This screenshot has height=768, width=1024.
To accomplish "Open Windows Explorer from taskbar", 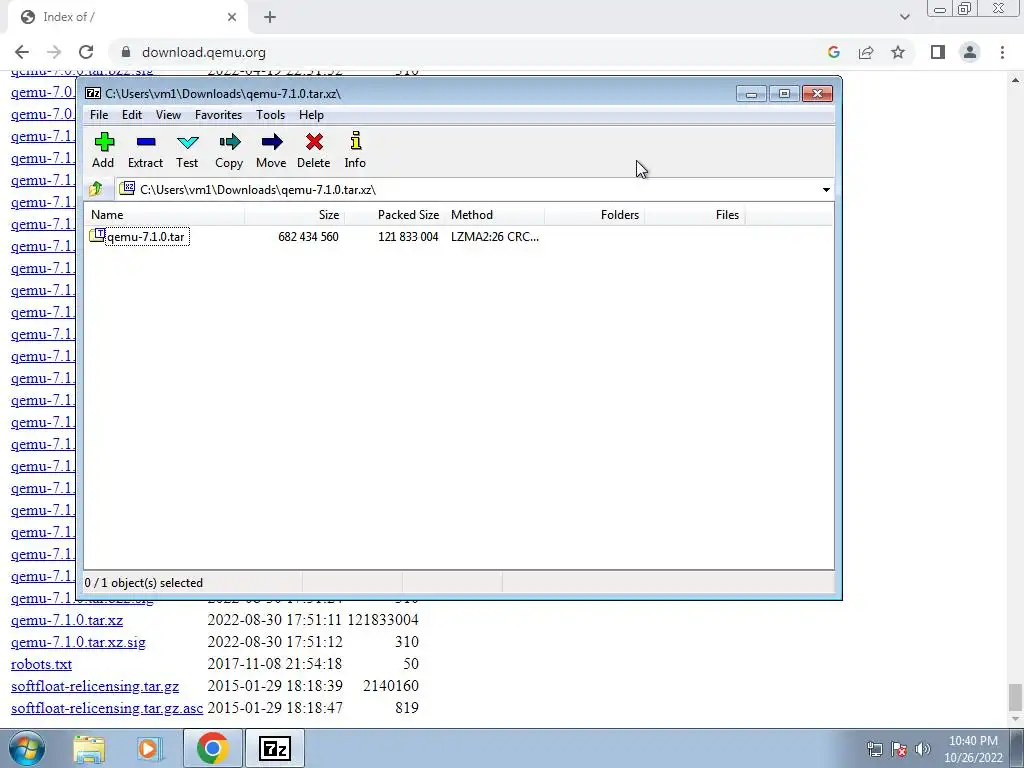I will click(x=89, y=748).
